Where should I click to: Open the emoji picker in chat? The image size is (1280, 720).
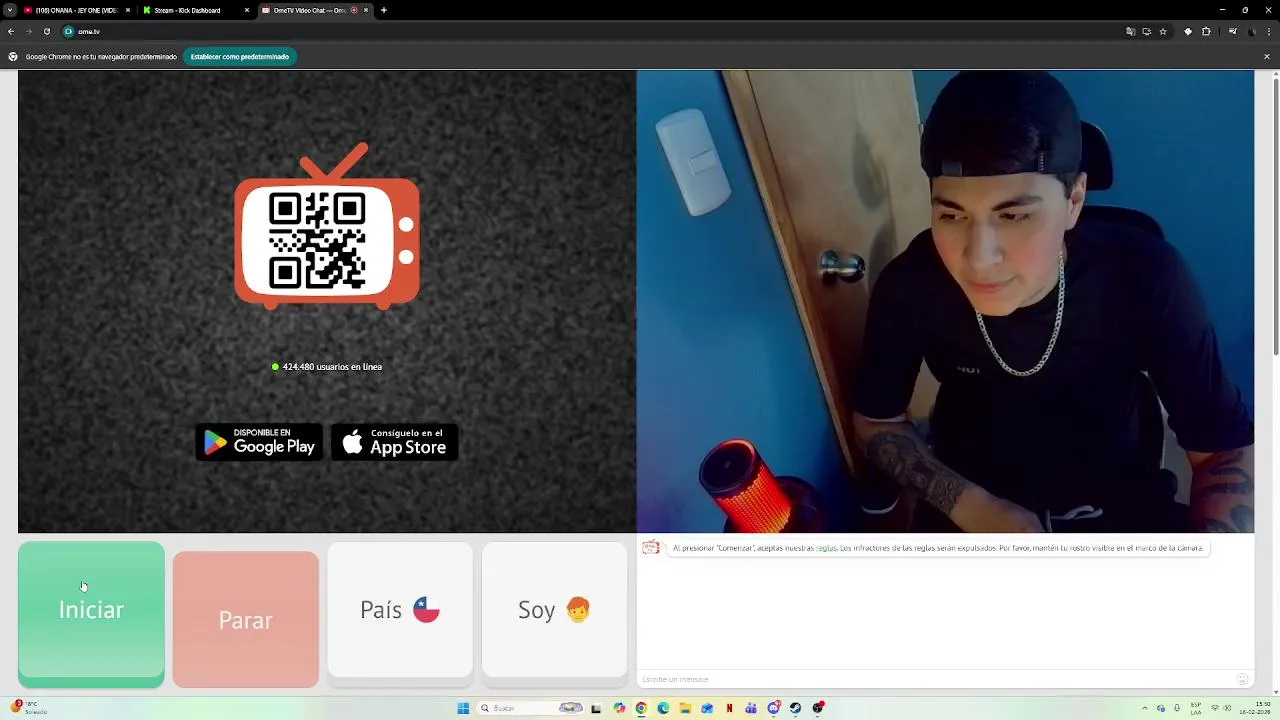(x=1242, y=679)
